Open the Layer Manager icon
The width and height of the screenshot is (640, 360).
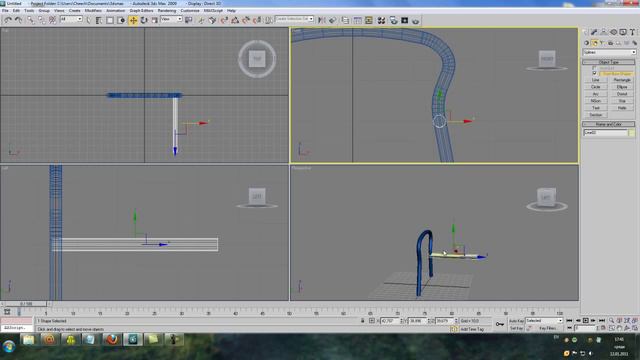click(x=345, y=20)
